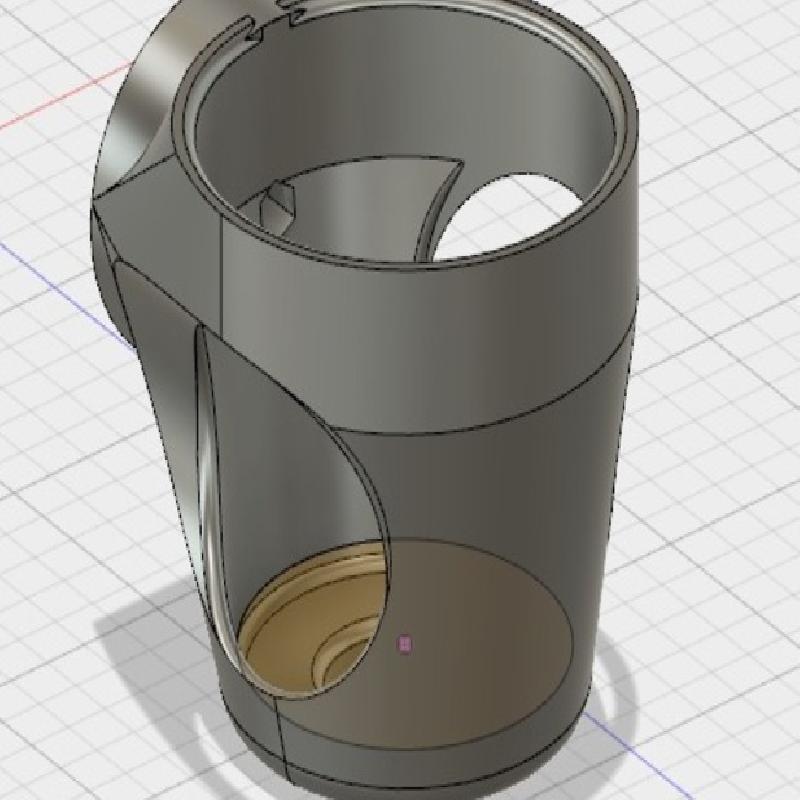Select the small pink point on the model
The height and width of the screenshot is (800, 800).
[x=405, y=644]
